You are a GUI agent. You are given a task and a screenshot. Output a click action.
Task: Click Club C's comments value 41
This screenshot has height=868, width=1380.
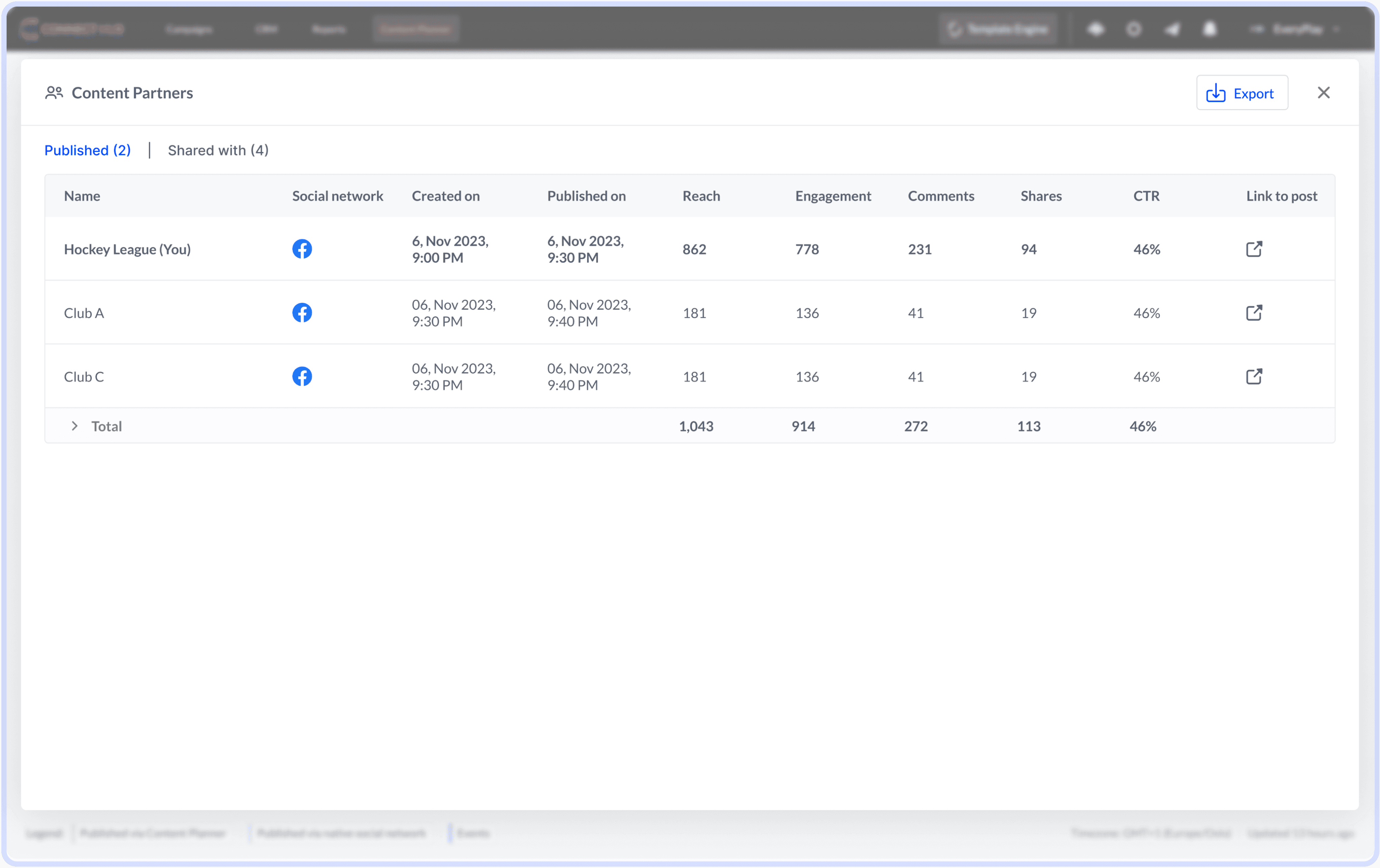pyautogui.click(x=916, y=377)
